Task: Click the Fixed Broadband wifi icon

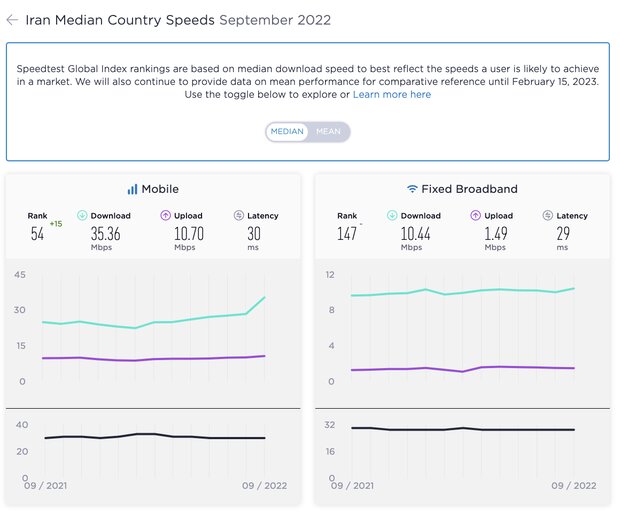Action: click(412, 189)
